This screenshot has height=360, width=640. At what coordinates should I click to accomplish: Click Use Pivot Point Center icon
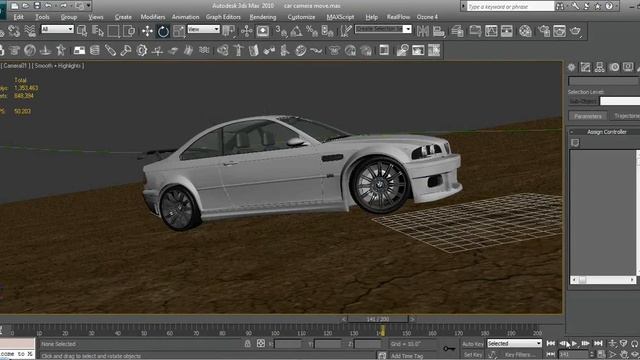coord(229,31)
